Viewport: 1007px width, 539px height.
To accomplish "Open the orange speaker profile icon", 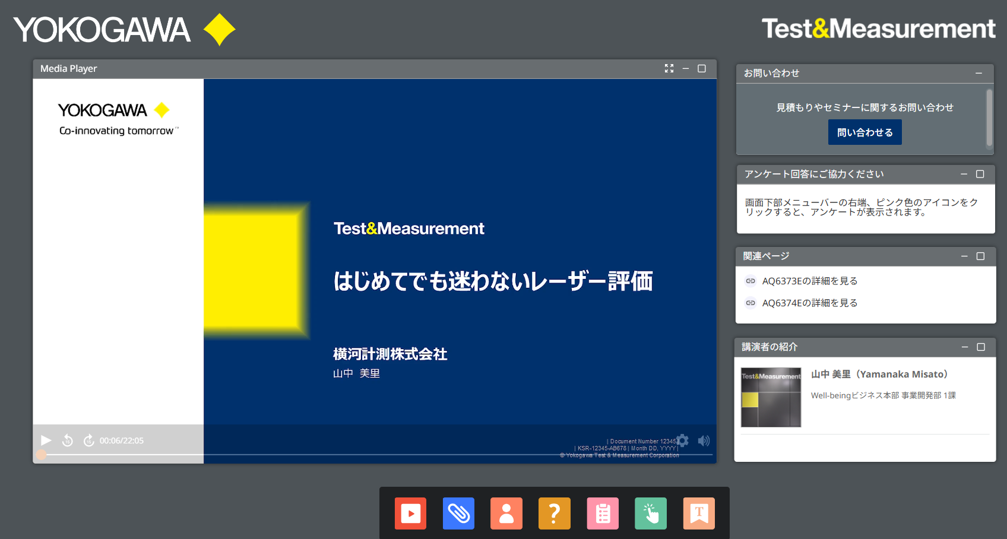I will click(506, 513).
